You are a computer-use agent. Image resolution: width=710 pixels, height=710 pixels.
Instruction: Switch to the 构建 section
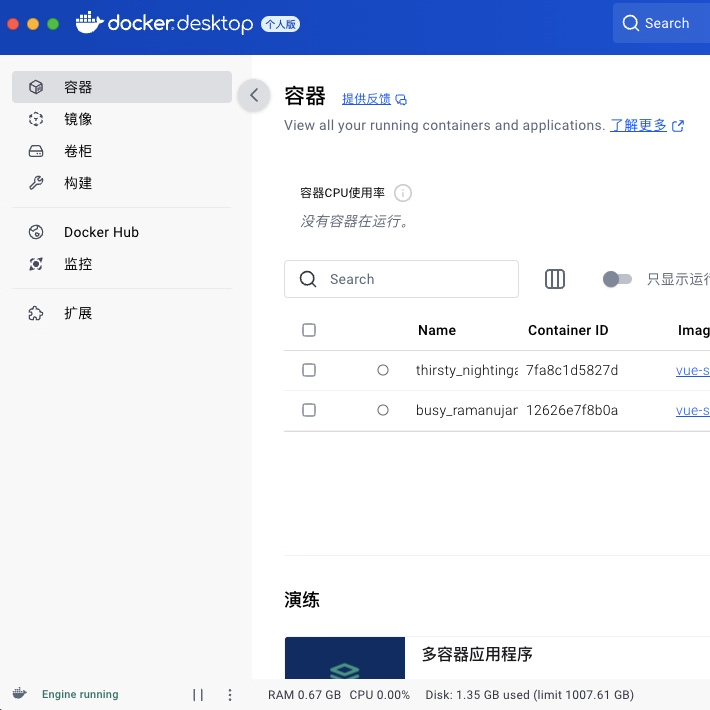pyautogui.click(x=122, y=183)
